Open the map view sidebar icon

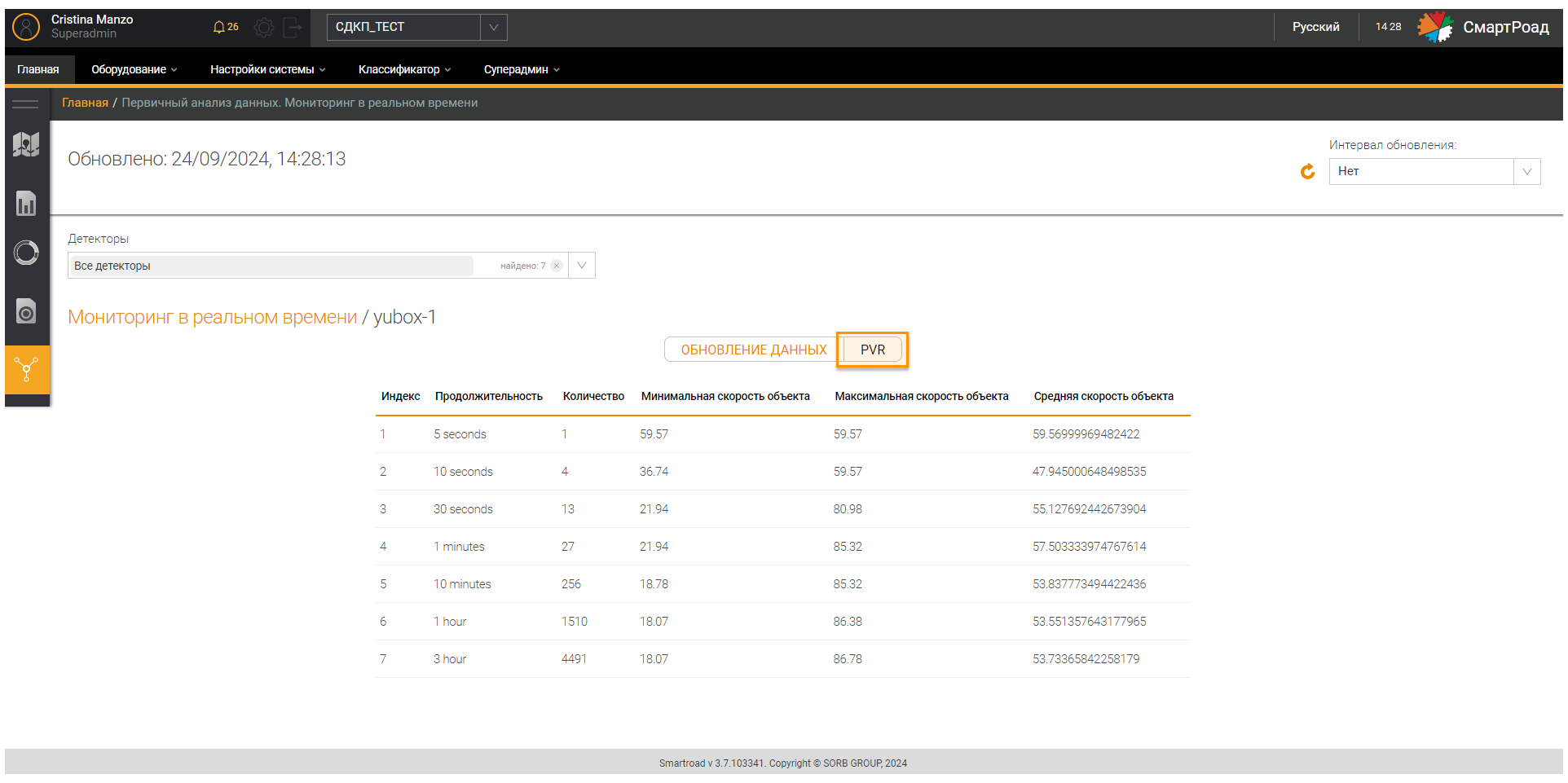26,144
